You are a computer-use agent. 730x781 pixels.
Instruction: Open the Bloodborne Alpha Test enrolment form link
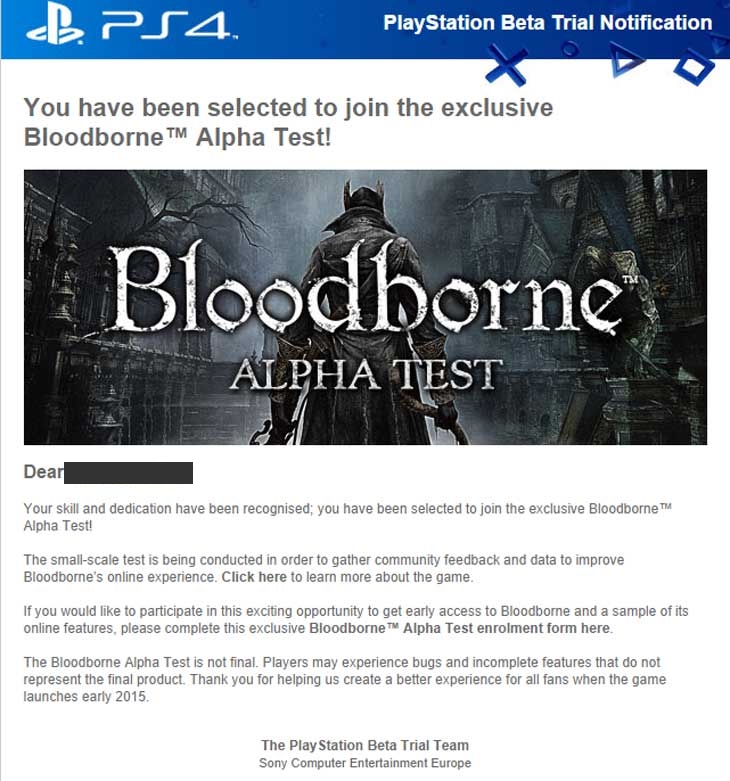[x=459, y=628]
